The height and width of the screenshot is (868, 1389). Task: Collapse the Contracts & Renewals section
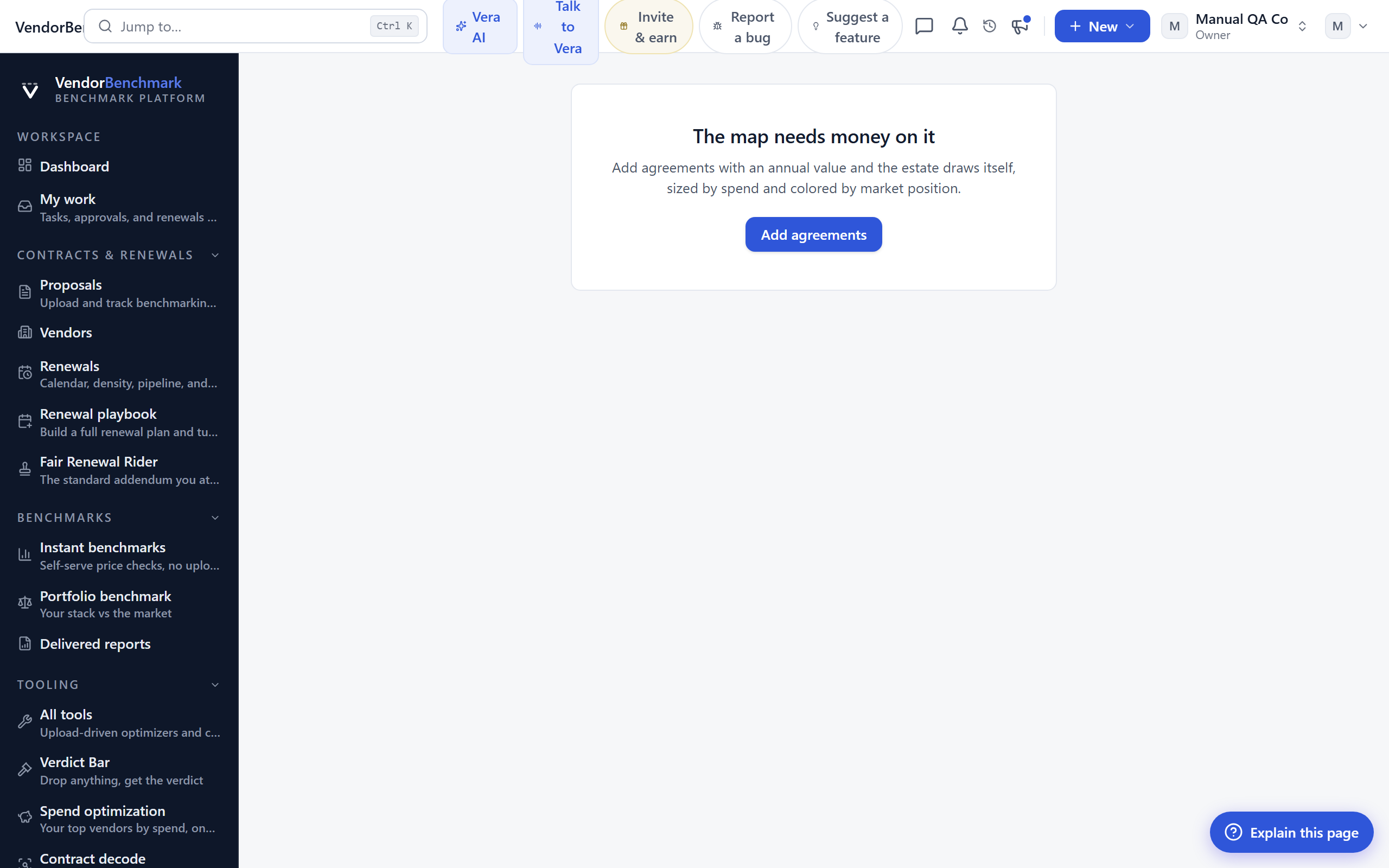pos(215,255)
